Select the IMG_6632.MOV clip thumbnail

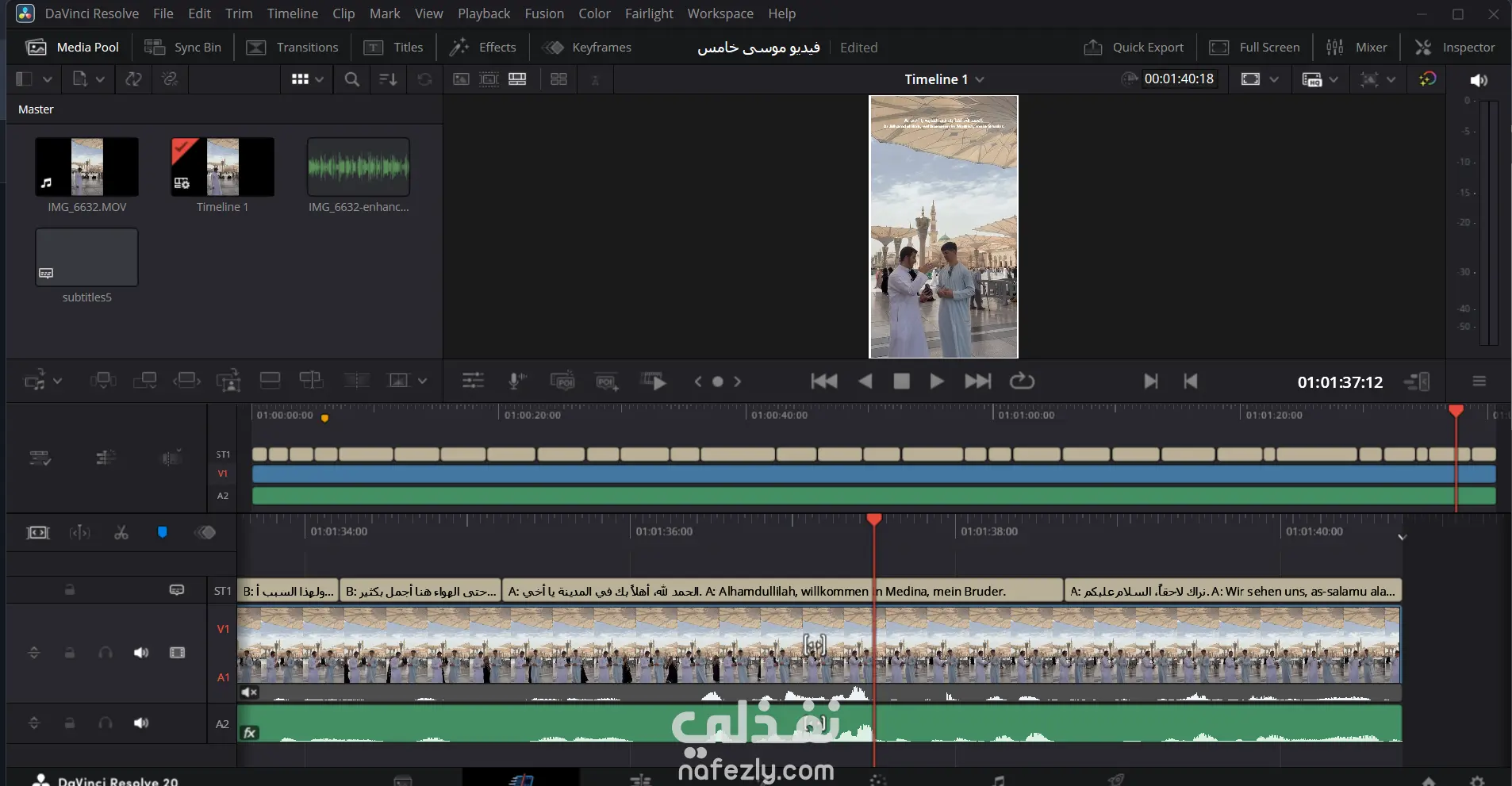[87, 167]
